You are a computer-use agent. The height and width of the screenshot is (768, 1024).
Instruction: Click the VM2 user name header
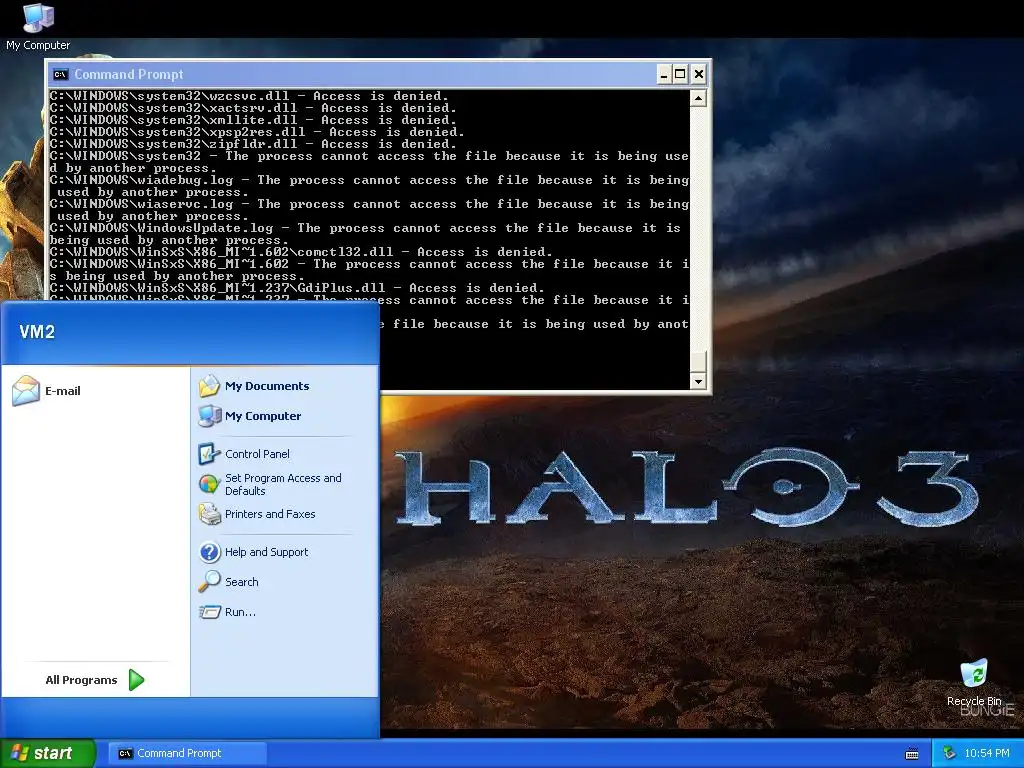[x=37, y=332]
